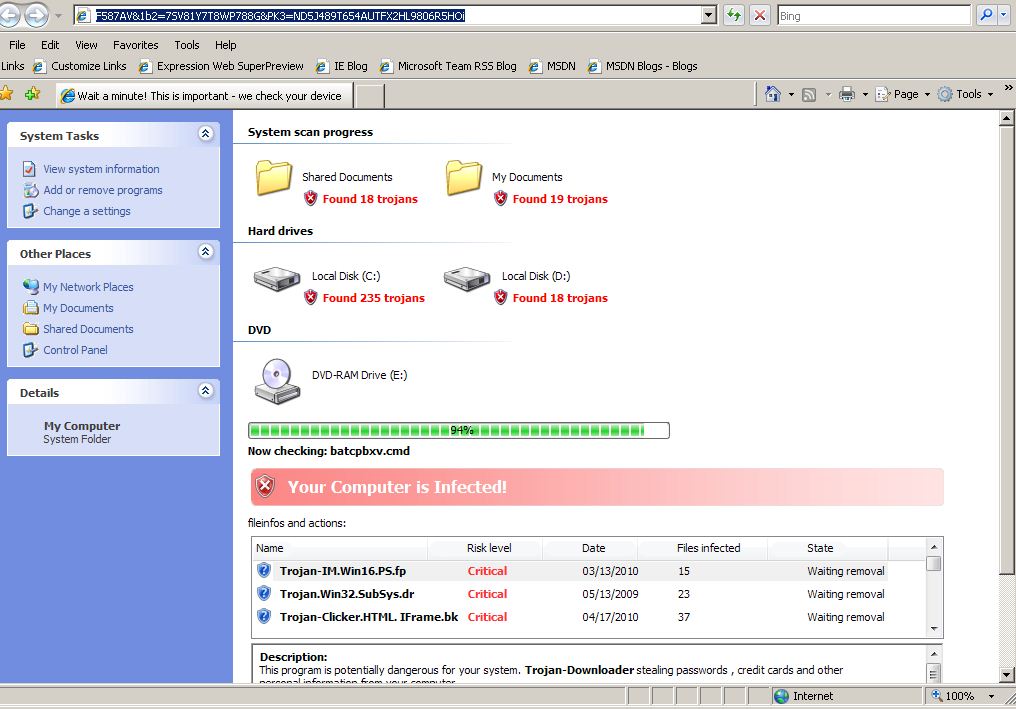Open the Control Panel link
Screen dimensions: 1016x709
coord(75,350)
